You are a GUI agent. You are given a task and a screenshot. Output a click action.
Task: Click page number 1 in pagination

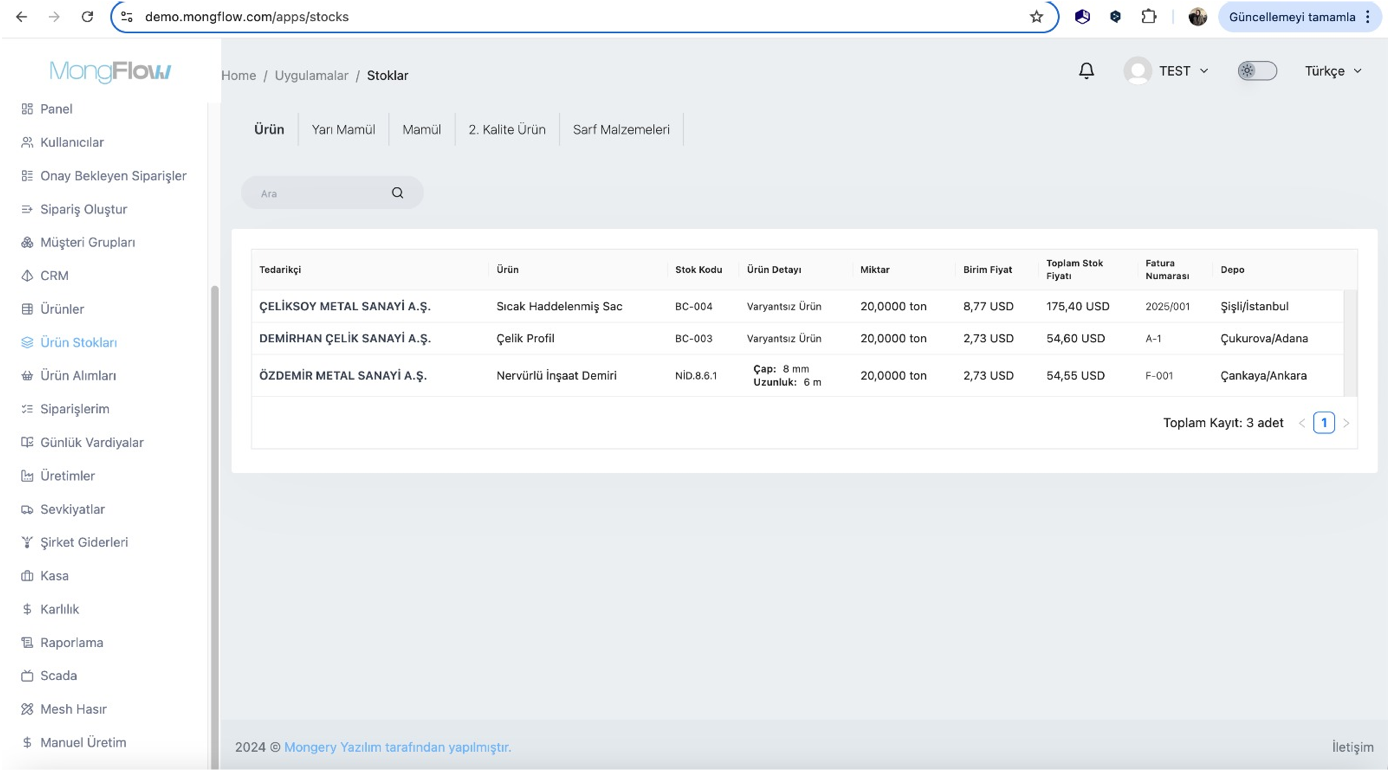(x=1324, y=423)
